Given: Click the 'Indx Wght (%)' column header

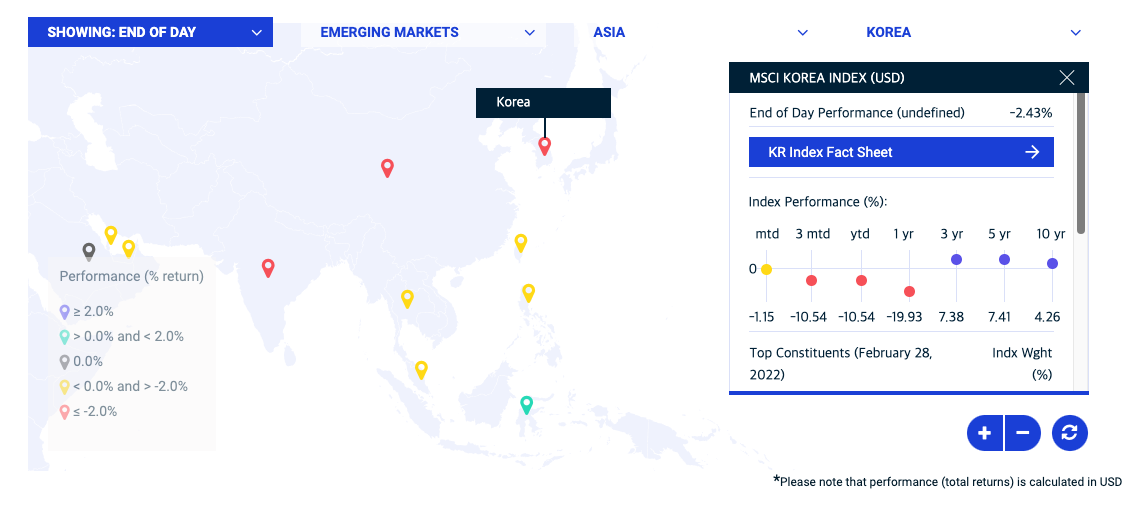Looking at the screenshot, I should click(1023, 363).
